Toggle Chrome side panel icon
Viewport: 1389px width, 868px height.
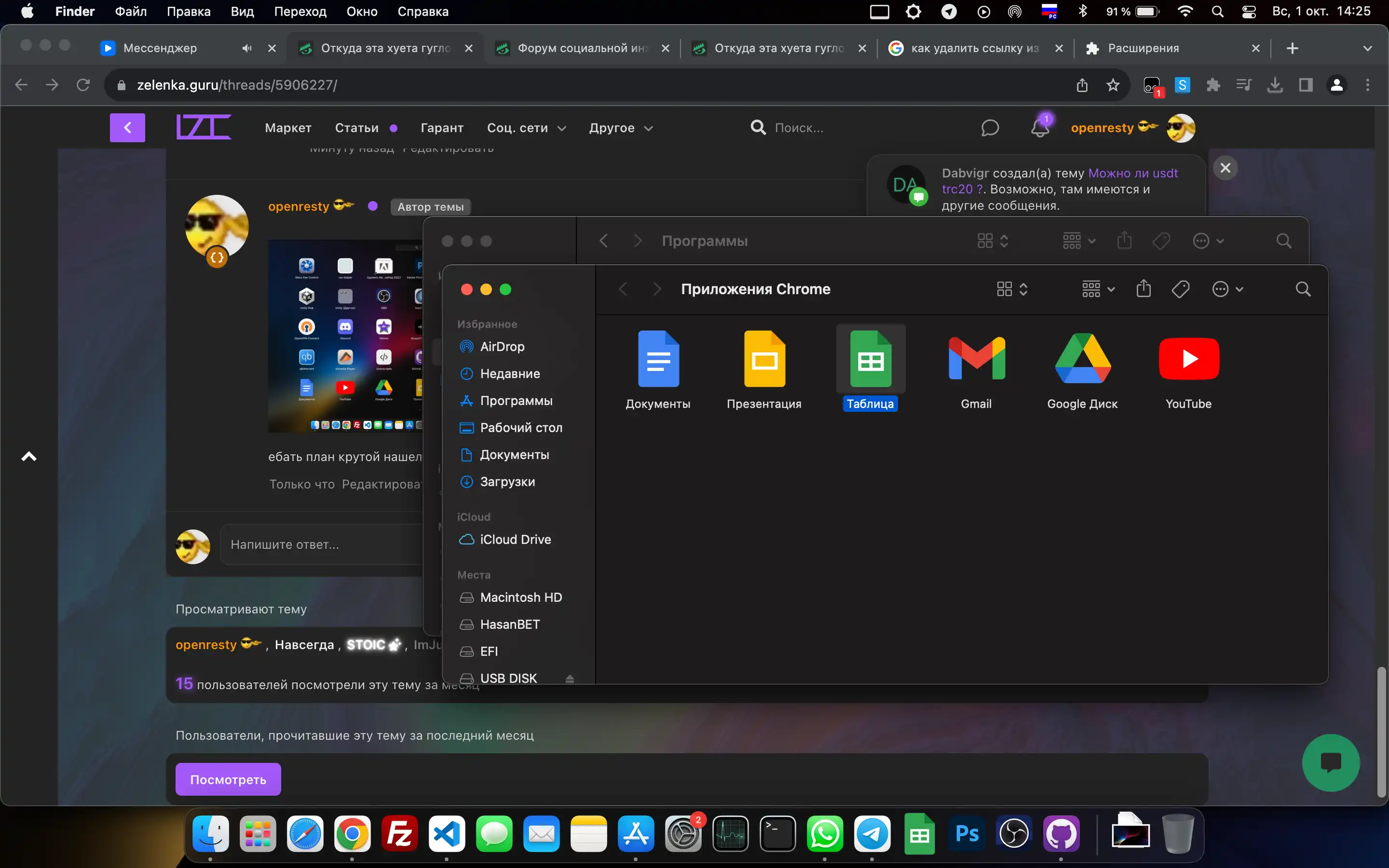[x=1306, y=85]
